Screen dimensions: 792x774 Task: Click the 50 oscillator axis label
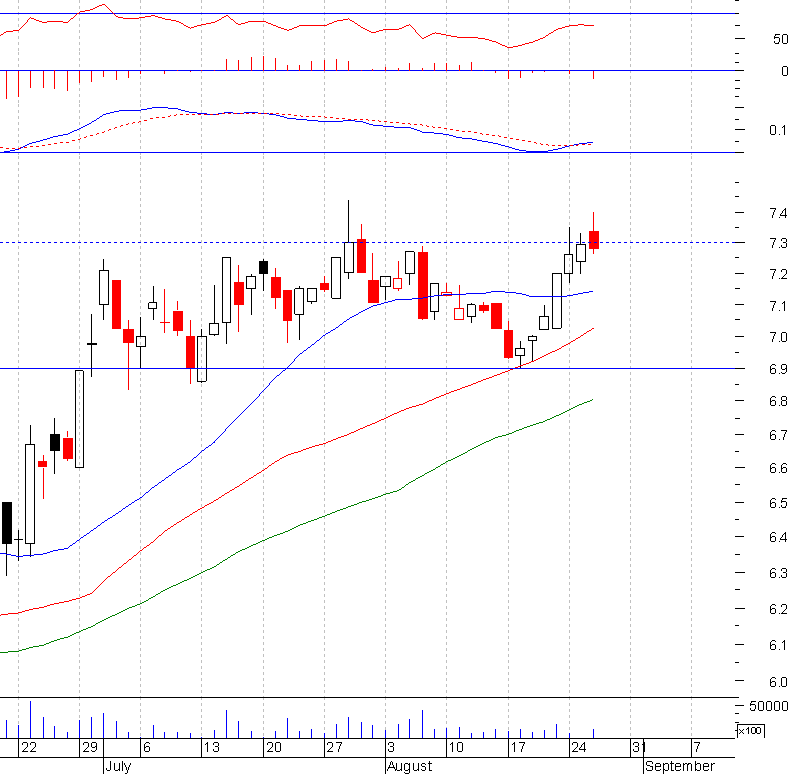(780, 39)
